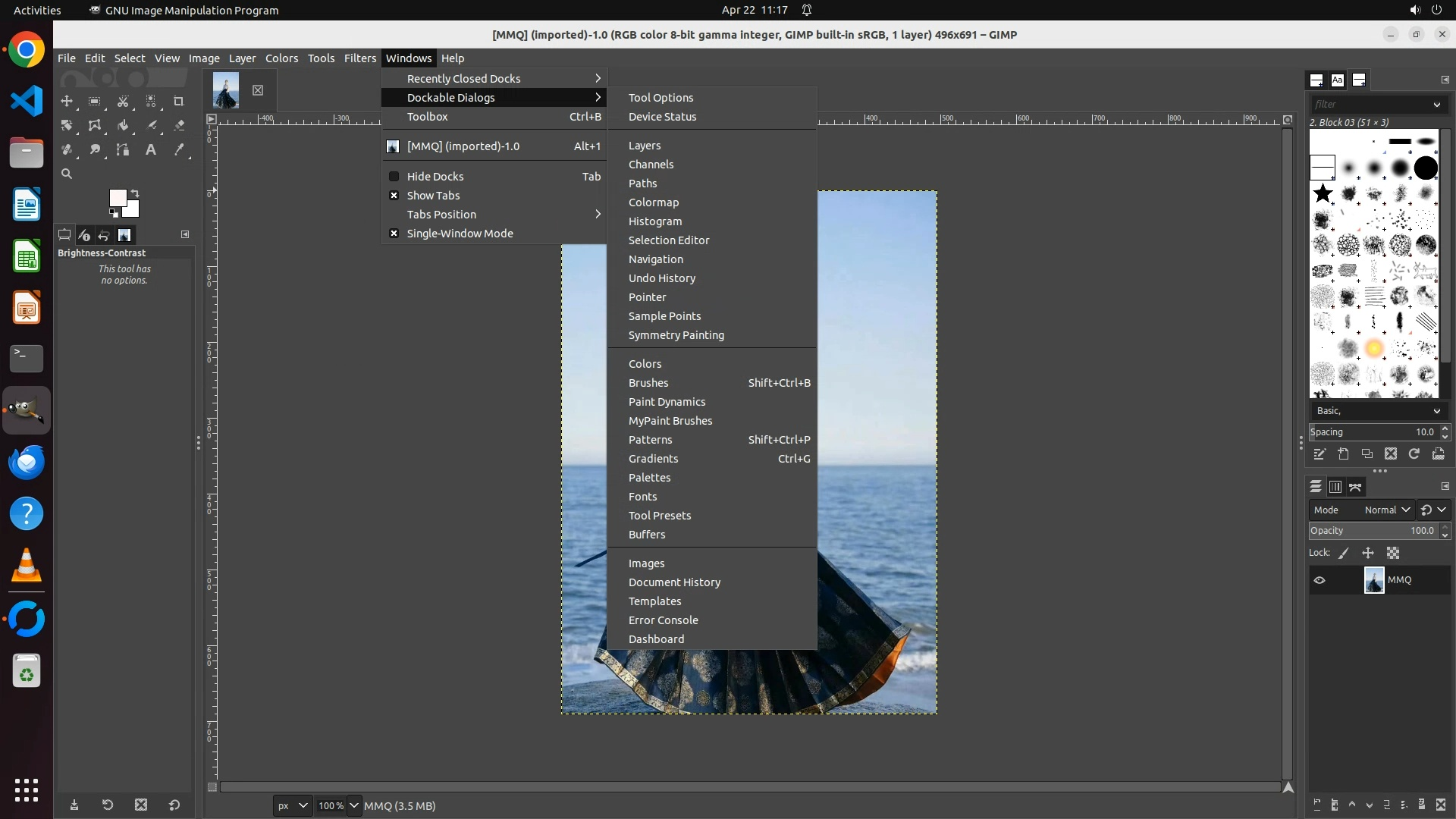Open the px units dropdown
Image resolution: width=1456 pixels, height=819 pixels.
pos(292,805)
